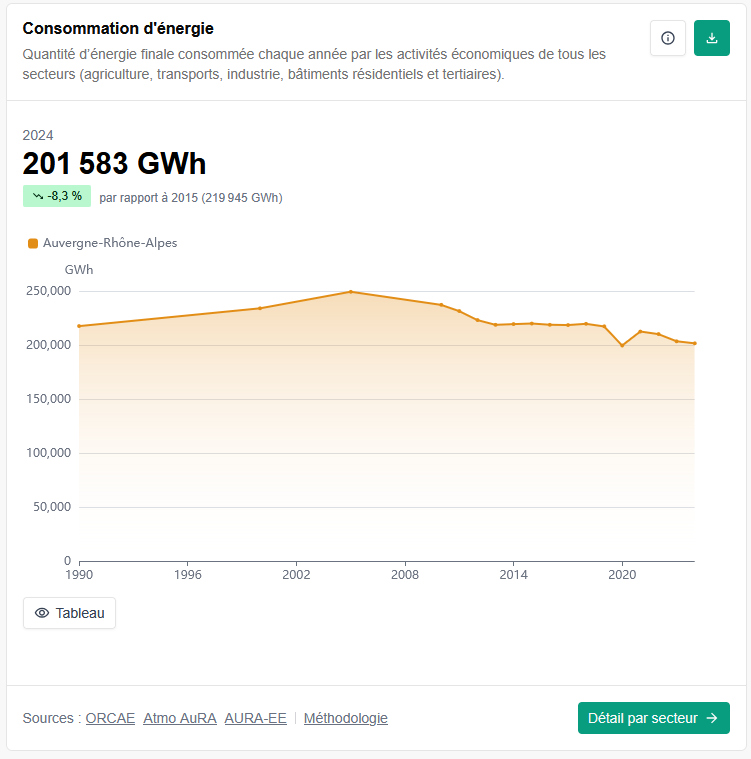Open the Atmo AuRA source link

click(x=180, y=718)
